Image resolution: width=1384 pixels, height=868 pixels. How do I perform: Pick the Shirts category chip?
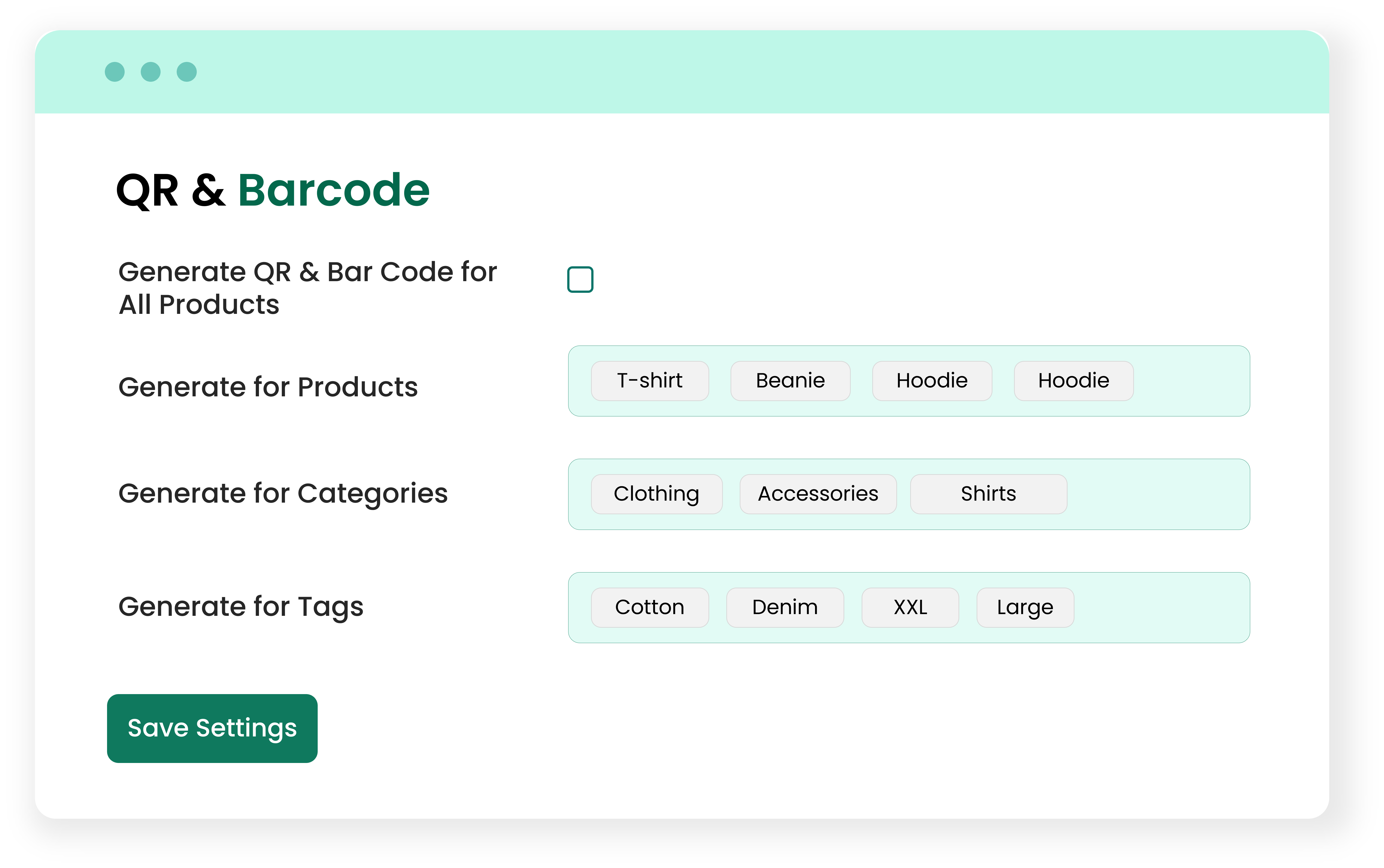click(988, 494)
